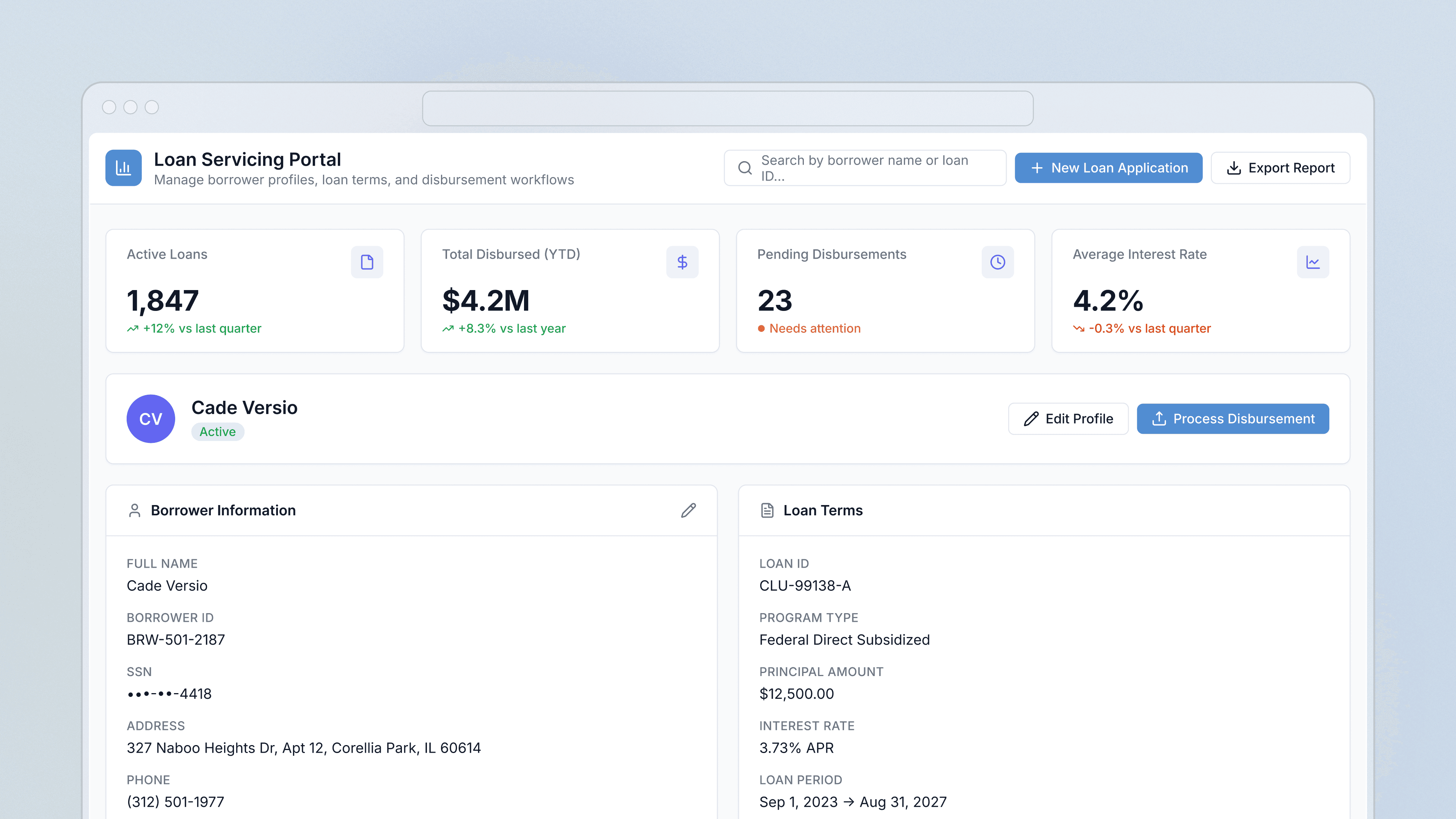
Task: Export Report from the header
Action: [1280, 168]
